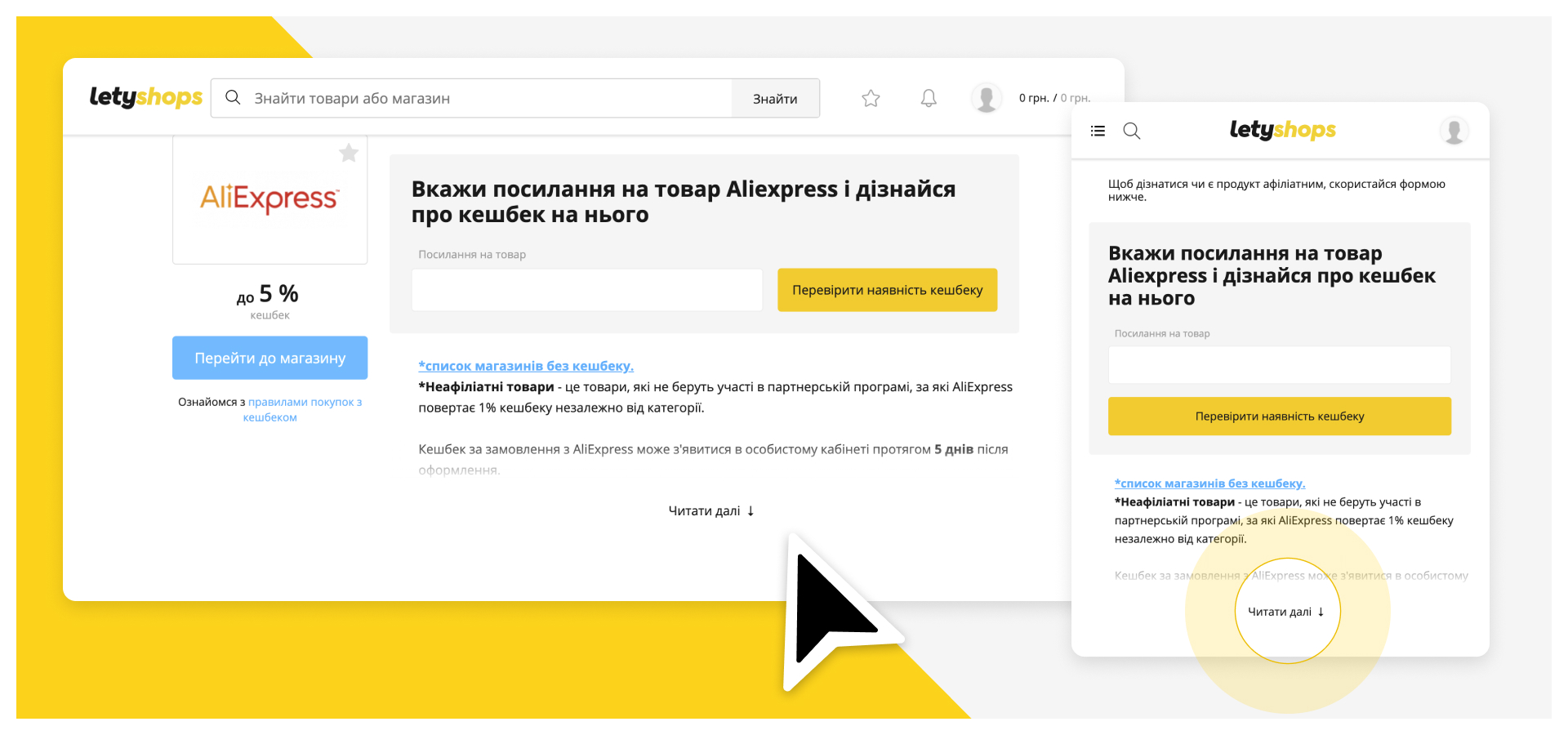Click desktop 'Перевірити наявність кешбеку' button

point(887,290)
